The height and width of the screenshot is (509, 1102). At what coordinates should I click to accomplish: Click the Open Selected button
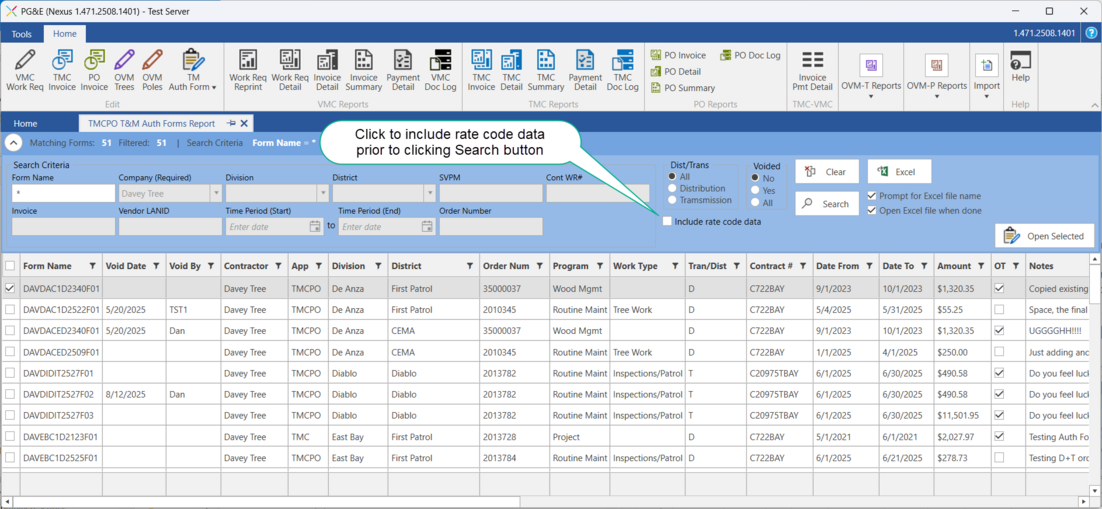(x=1044, y=236)
